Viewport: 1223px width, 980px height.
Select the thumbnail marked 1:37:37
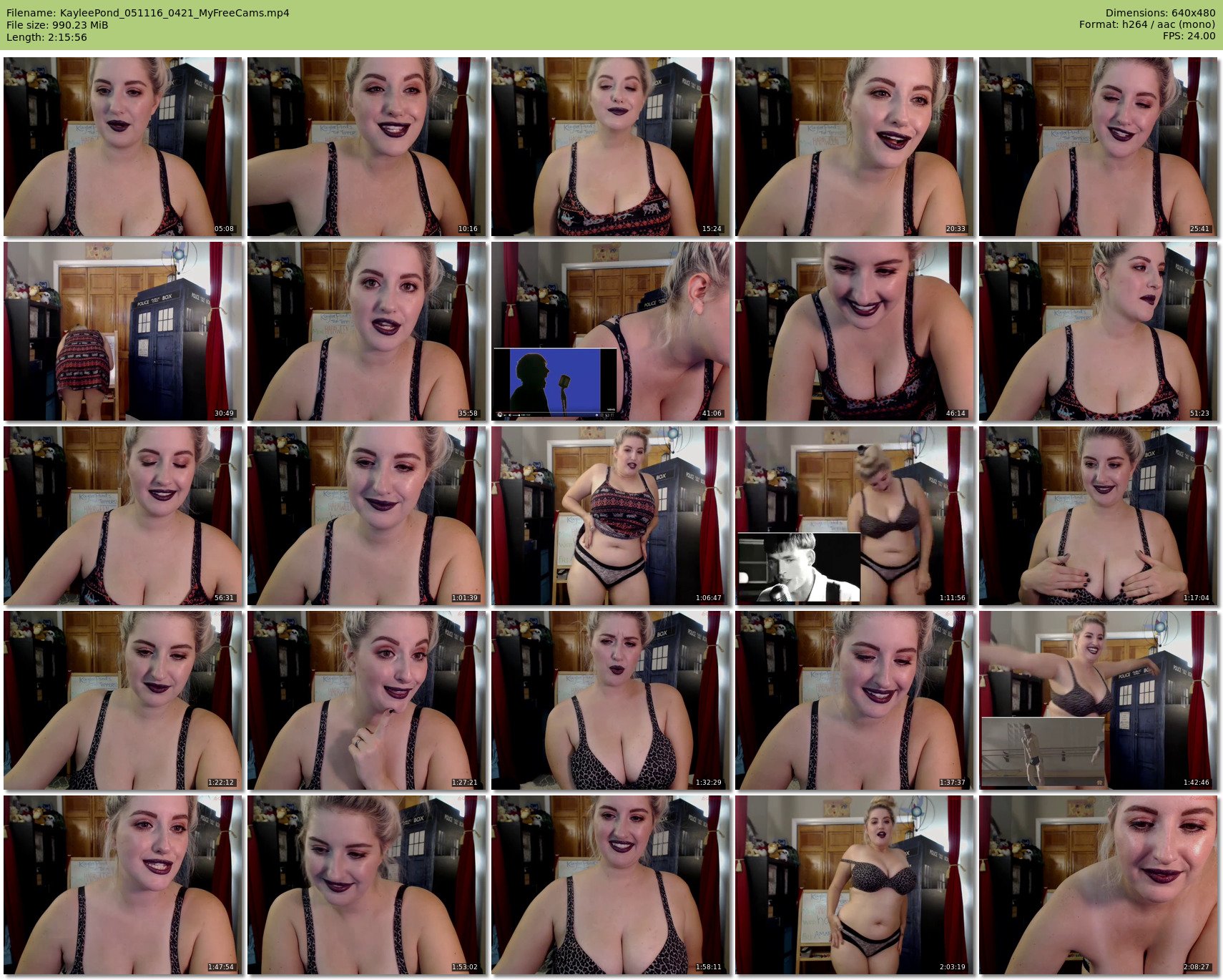855,700
